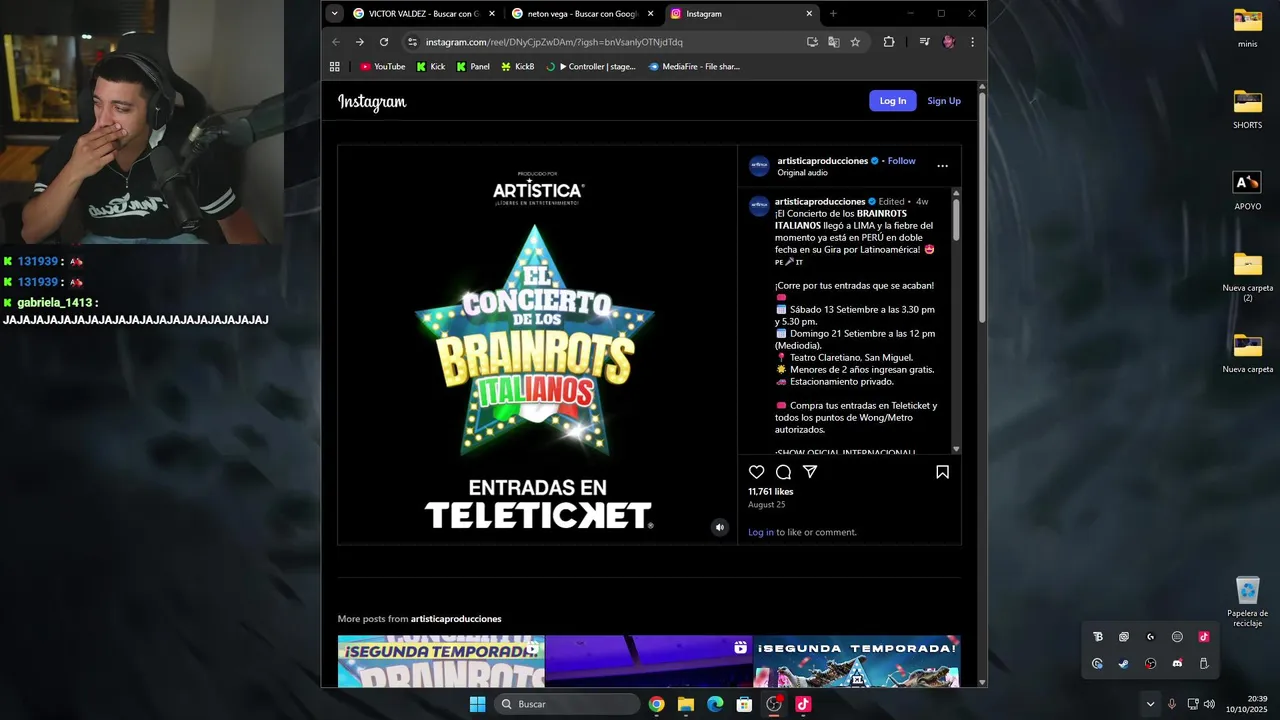This screenshot has height=720, width=1280.
Task: Click the install app icon in address bar
Action: [812, 42]
